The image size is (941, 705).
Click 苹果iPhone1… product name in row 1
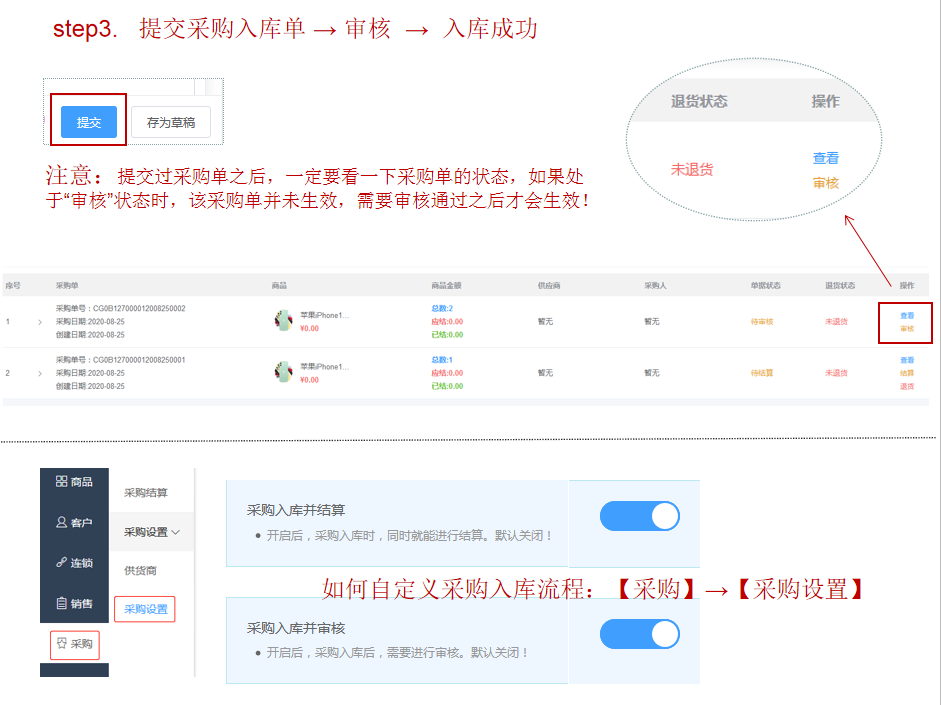(x=324, y=315)
